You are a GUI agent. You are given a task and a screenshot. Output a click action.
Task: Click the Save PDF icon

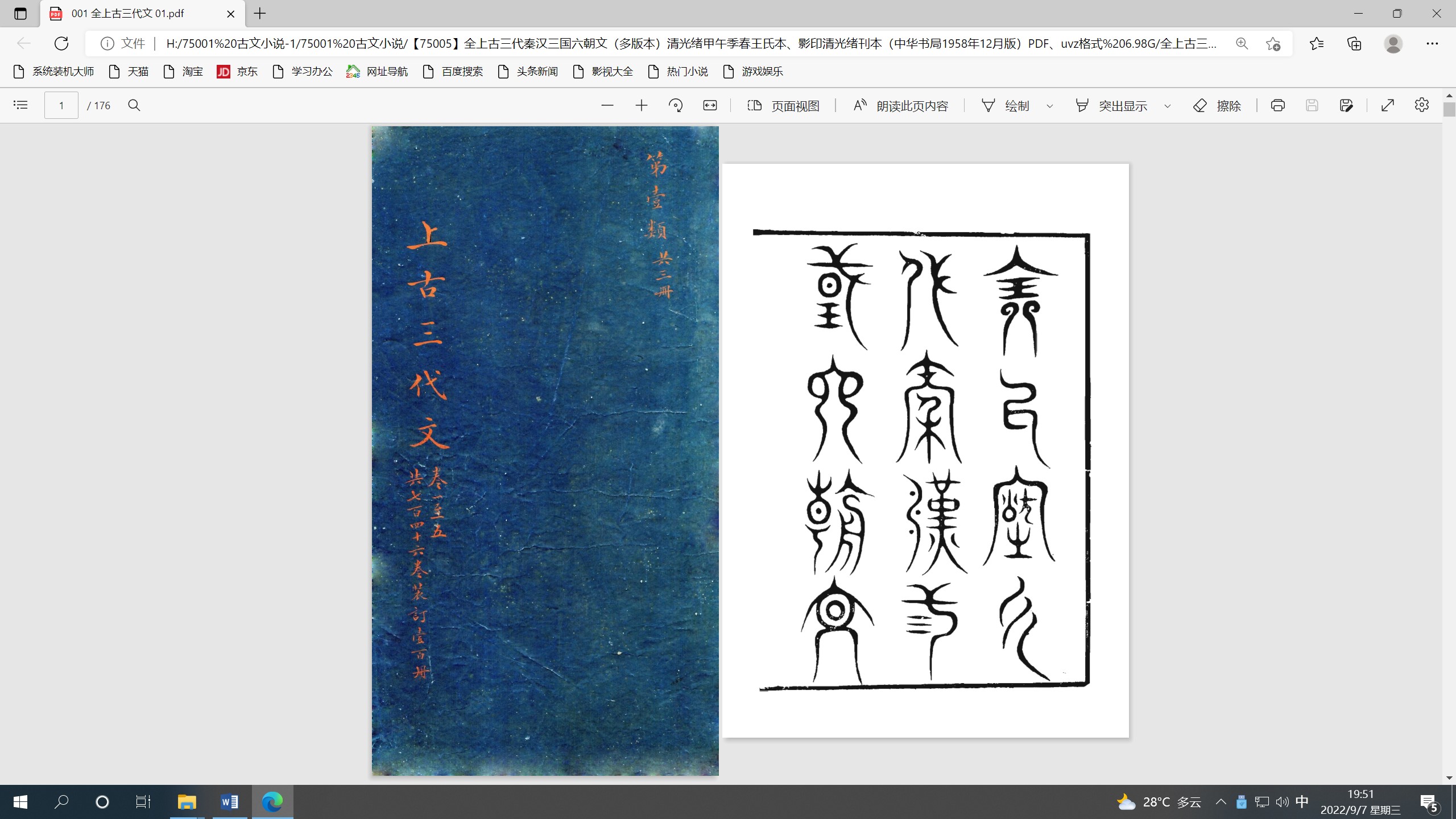click(1312, 105)
